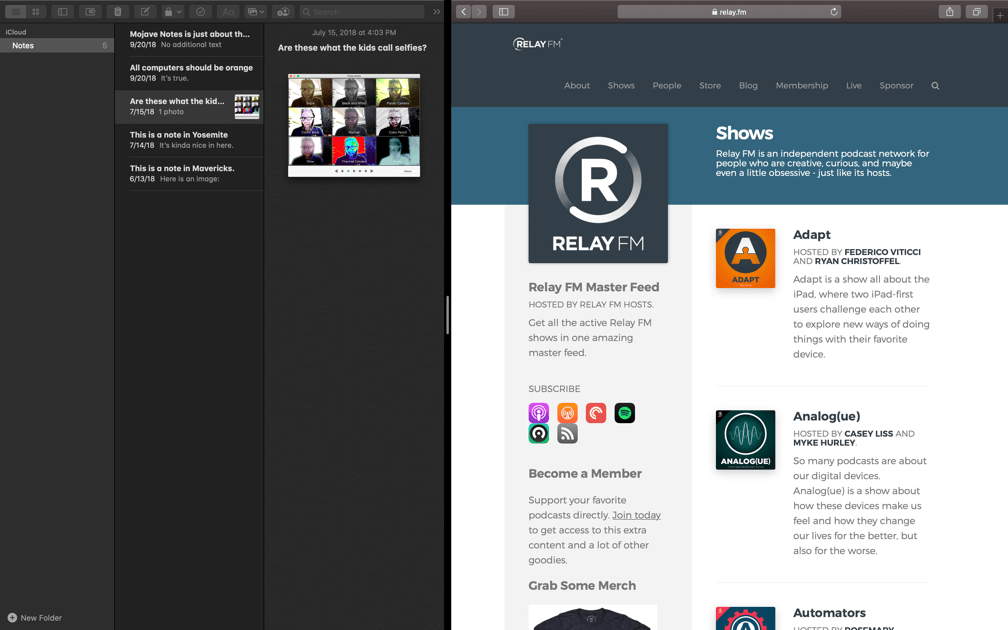Open the Aa text format button
This screenshot has width=1008, height=630.
click(x=228, y=12)
